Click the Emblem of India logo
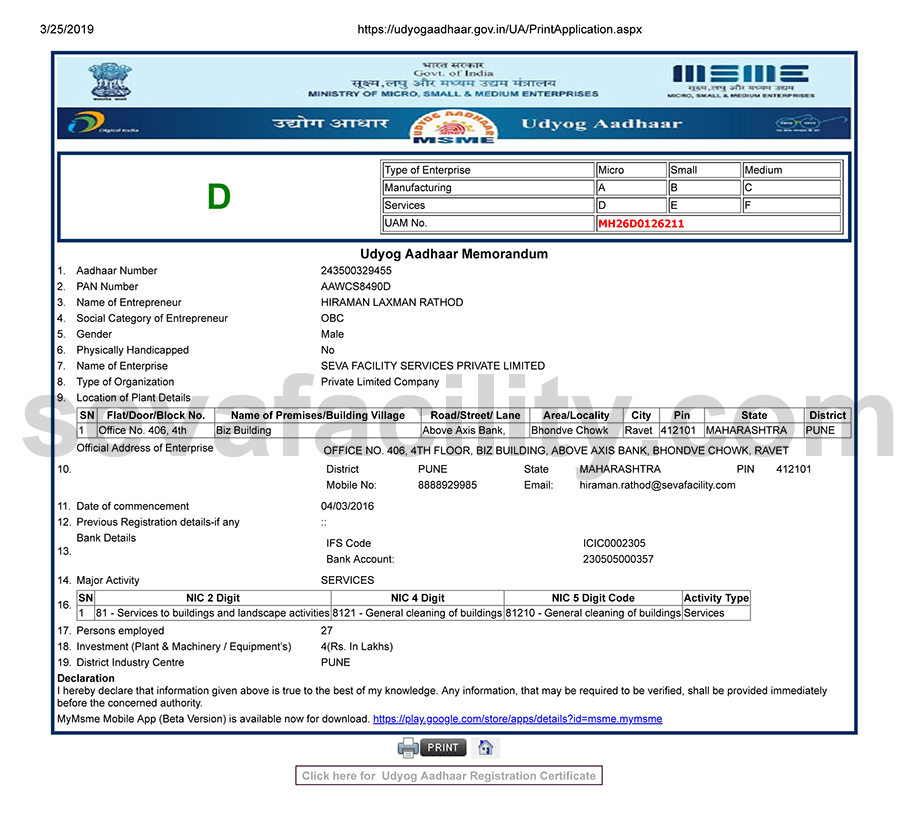 point(110,82)
